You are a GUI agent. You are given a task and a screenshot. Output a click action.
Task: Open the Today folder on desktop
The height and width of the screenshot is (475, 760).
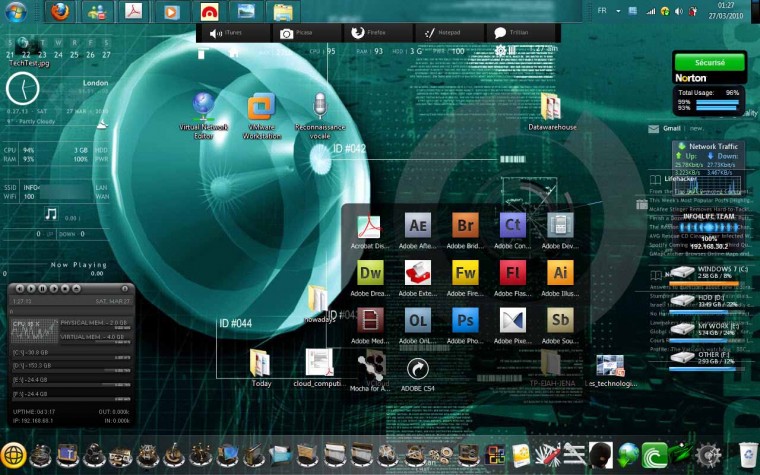(x=260, y=362)
